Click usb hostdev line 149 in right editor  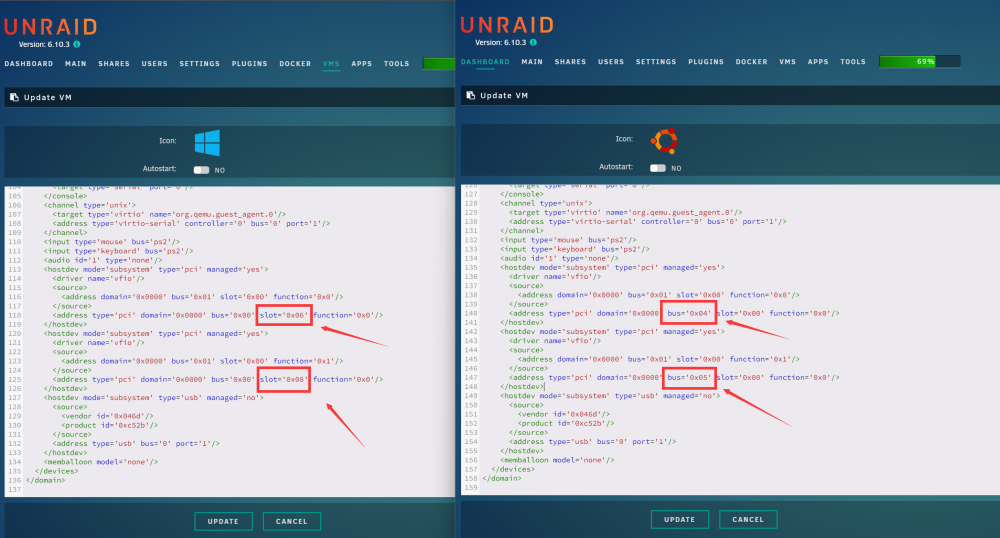[x=610, y=396]
